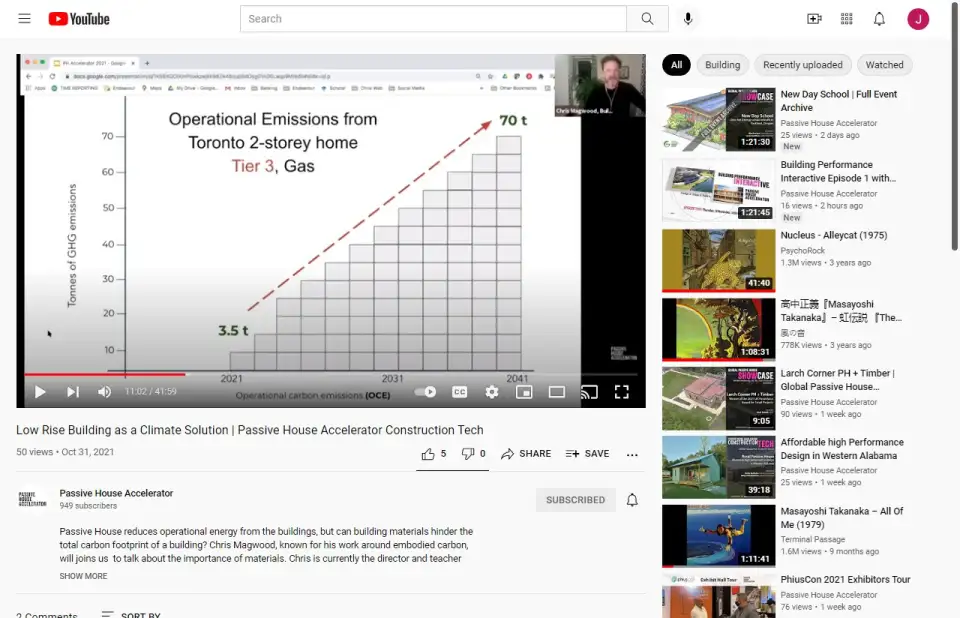Enter full screen mode

point(621,392)
